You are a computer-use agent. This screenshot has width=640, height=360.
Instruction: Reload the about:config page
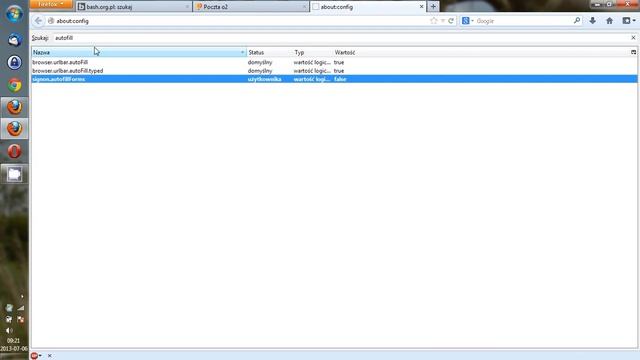pos(451,21)
